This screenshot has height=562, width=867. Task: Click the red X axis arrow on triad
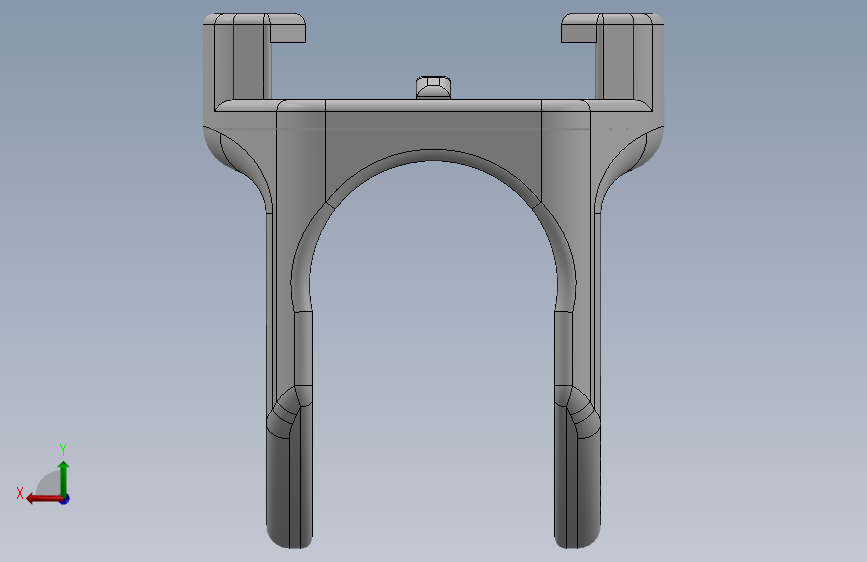tap(44, 499)
